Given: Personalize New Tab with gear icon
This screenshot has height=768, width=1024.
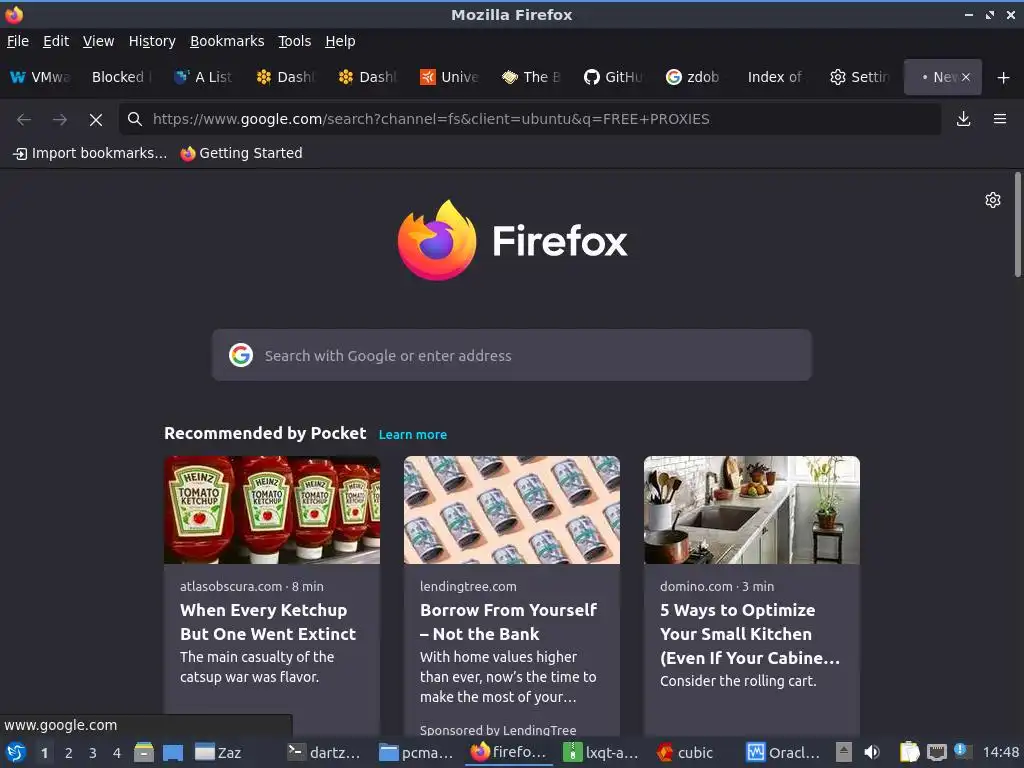Looking at the screenshot, I should tap(993, 200).
